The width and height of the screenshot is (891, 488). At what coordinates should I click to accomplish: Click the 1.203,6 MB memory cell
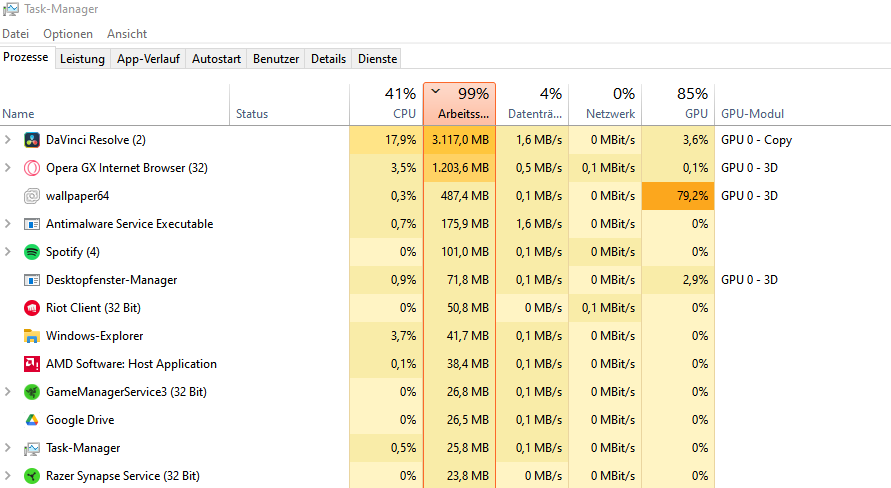460,168
